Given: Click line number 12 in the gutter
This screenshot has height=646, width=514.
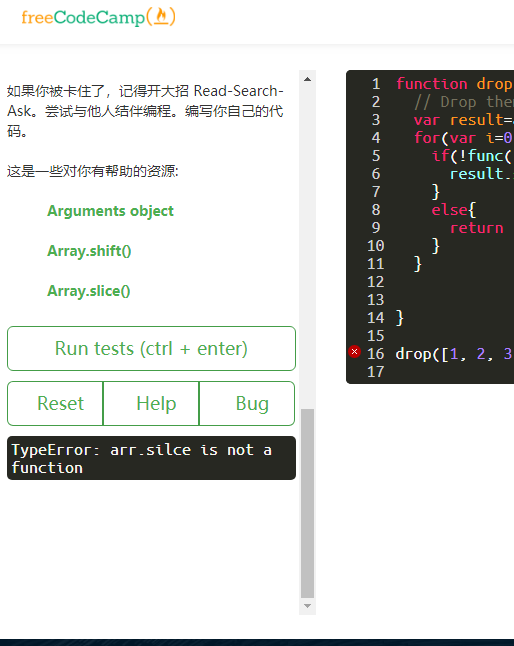Looking at the screenshot, I should [x=375, y=282].
